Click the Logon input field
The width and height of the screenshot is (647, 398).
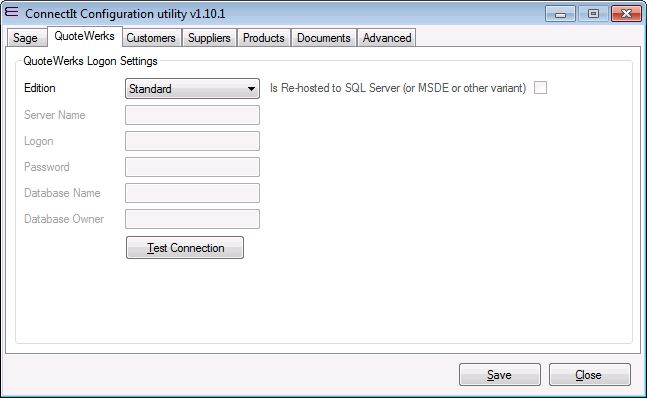[x=192, y=141]
